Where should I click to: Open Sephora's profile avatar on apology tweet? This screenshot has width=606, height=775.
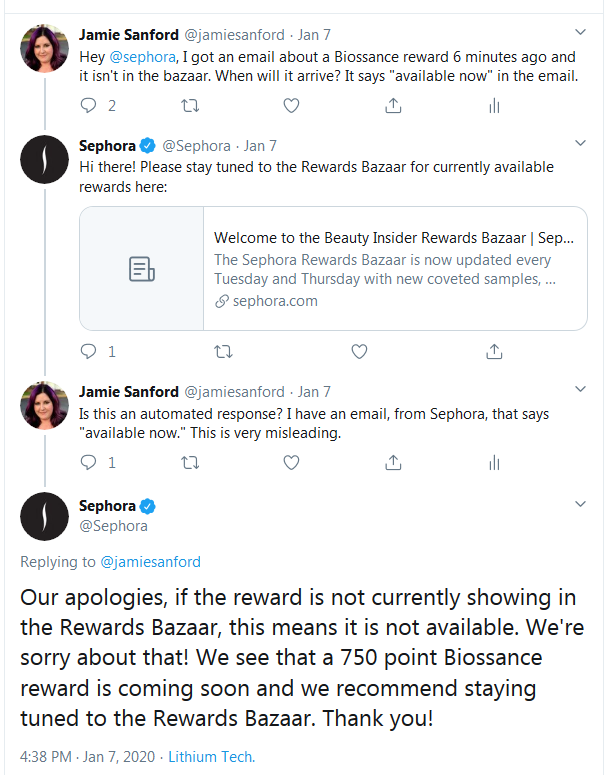[44, 517]
